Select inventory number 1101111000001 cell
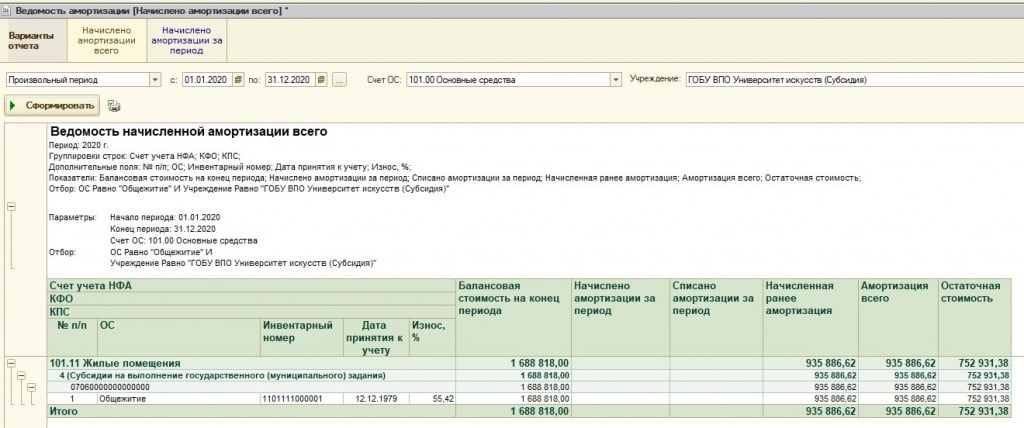This screenshot has width=1024, height=428. tap(300, 398)
